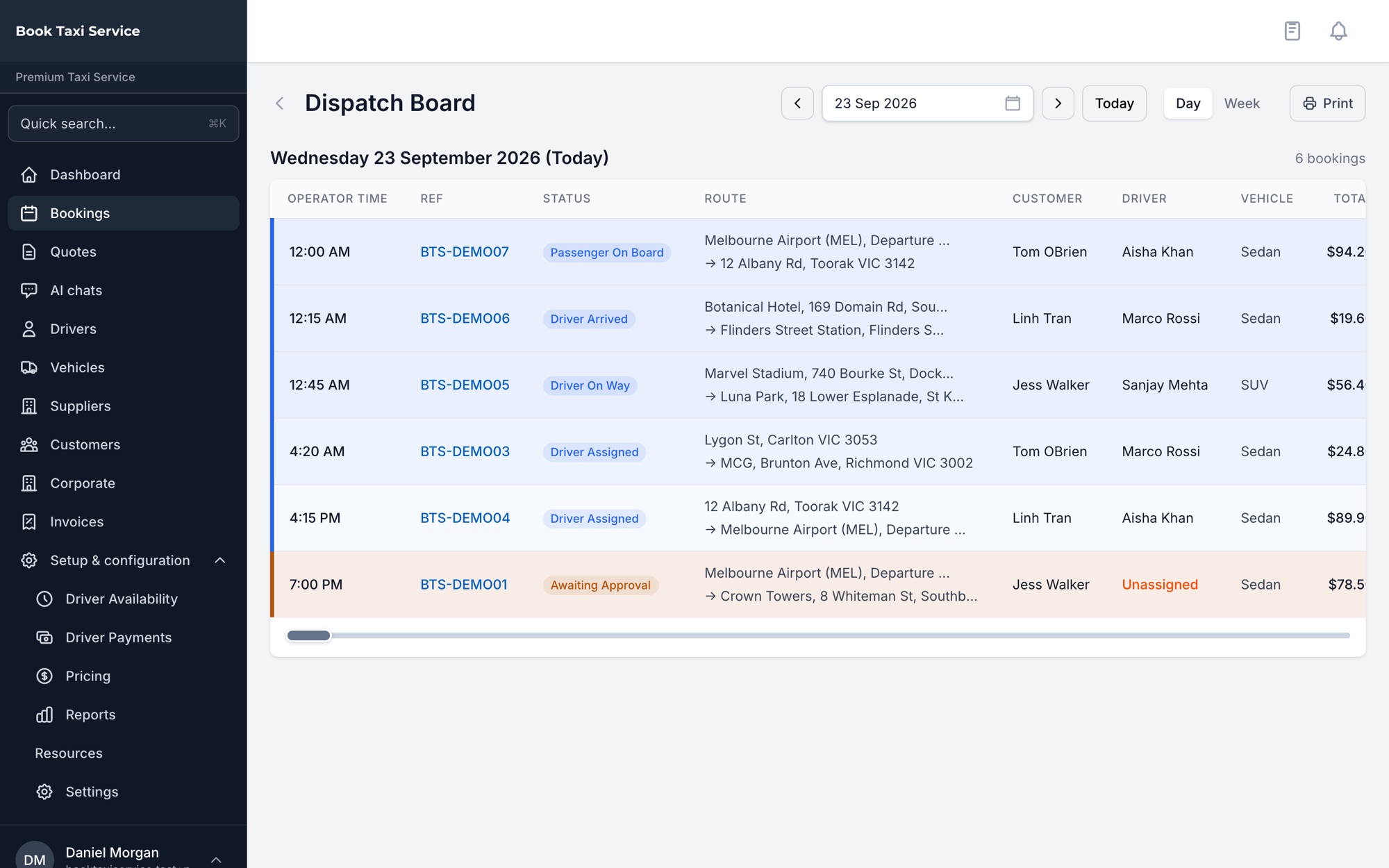
Task: Open booking BTS-DEMO07
Action: click(x=465, y=252)
